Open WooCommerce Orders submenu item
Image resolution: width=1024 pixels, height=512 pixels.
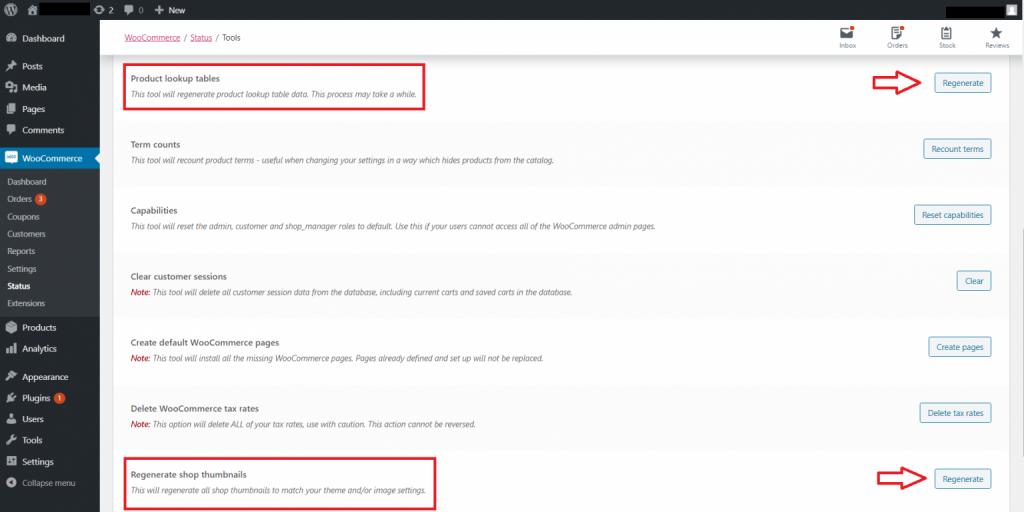tap(27, 199)
